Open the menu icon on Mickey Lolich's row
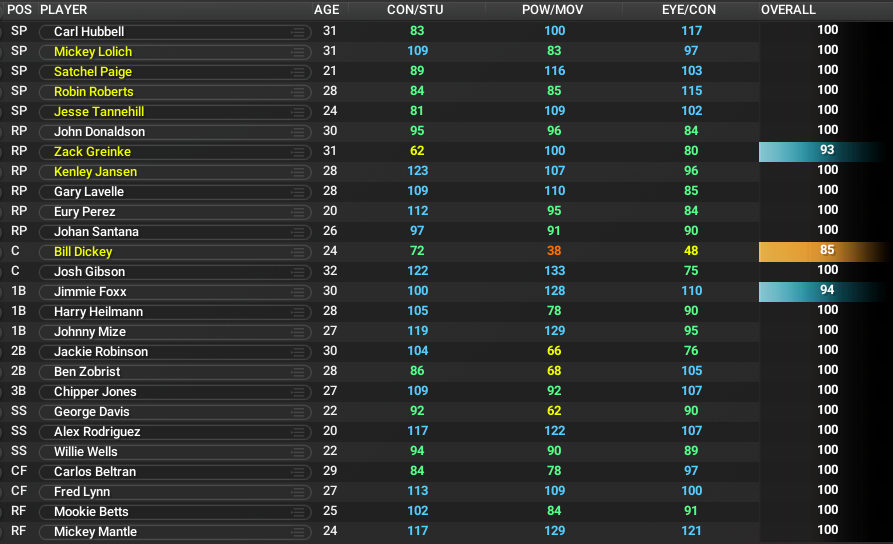The width and height of the screenshot is (893, 544). pos(298,52)
